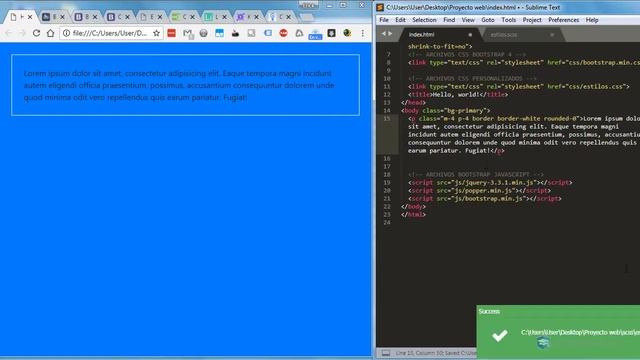
Task: Switch to Chrome tab with lightbulb icon
Action: [x=280, y=17]
